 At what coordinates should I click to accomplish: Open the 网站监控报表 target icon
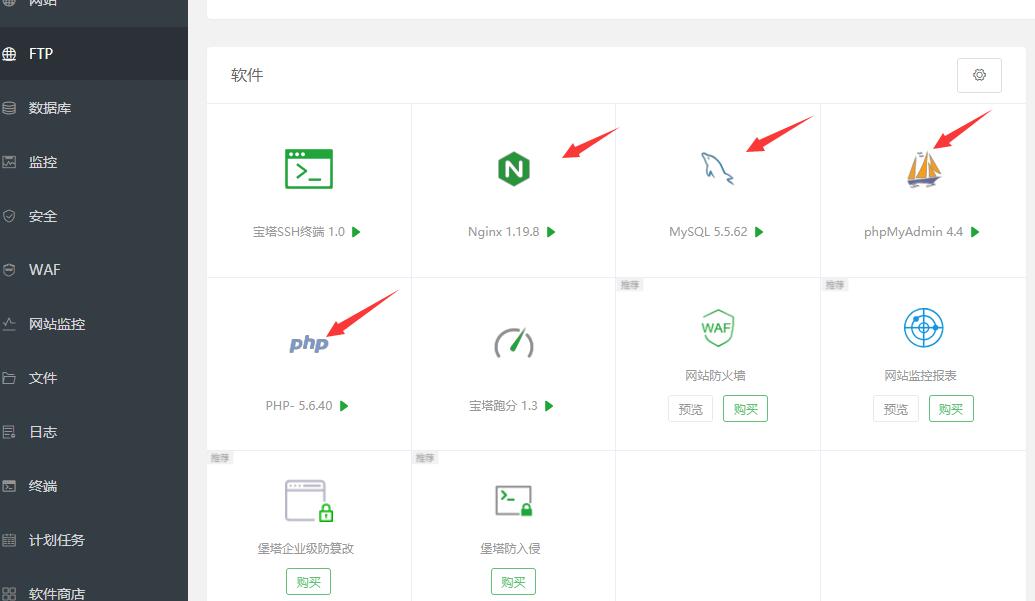click(923, 327)
